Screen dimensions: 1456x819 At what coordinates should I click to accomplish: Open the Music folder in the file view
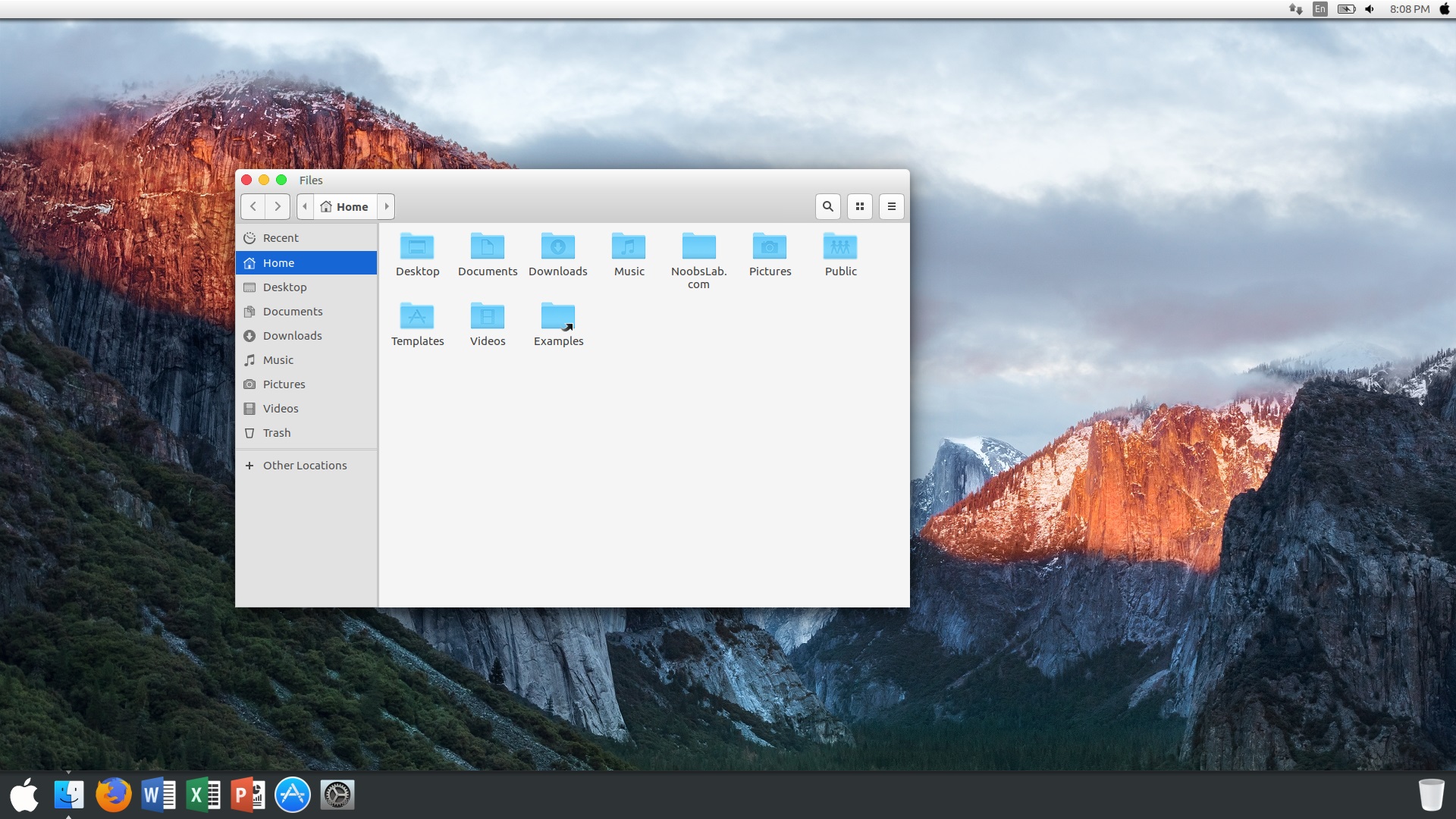(628, 246)
